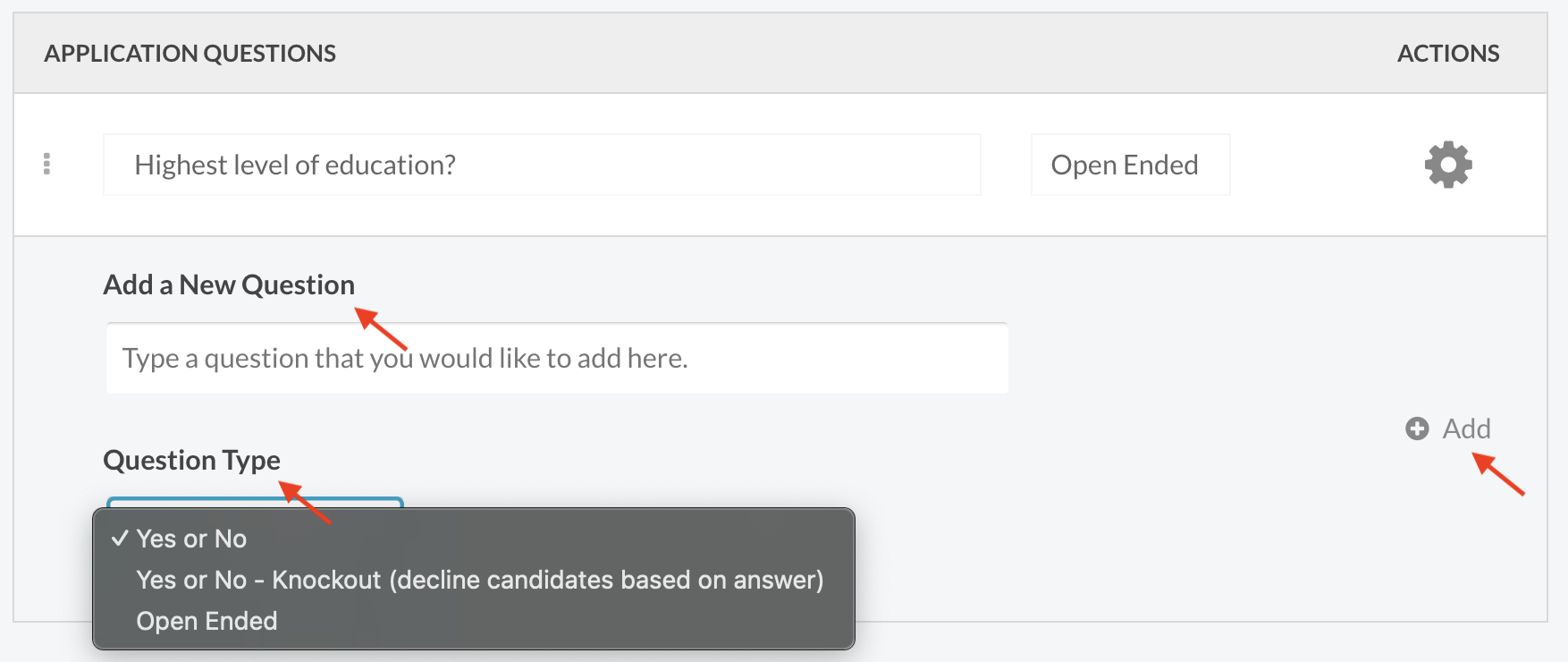Click the Open Ended type box of existing question
1568x662 pixels.
coord(1130,165)
